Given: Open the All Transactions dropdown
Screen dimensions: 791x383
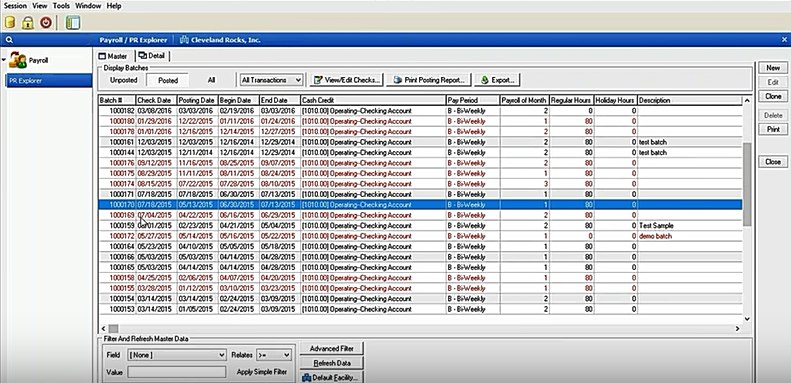Looking at the screenshot, I should tap(271, 80).
